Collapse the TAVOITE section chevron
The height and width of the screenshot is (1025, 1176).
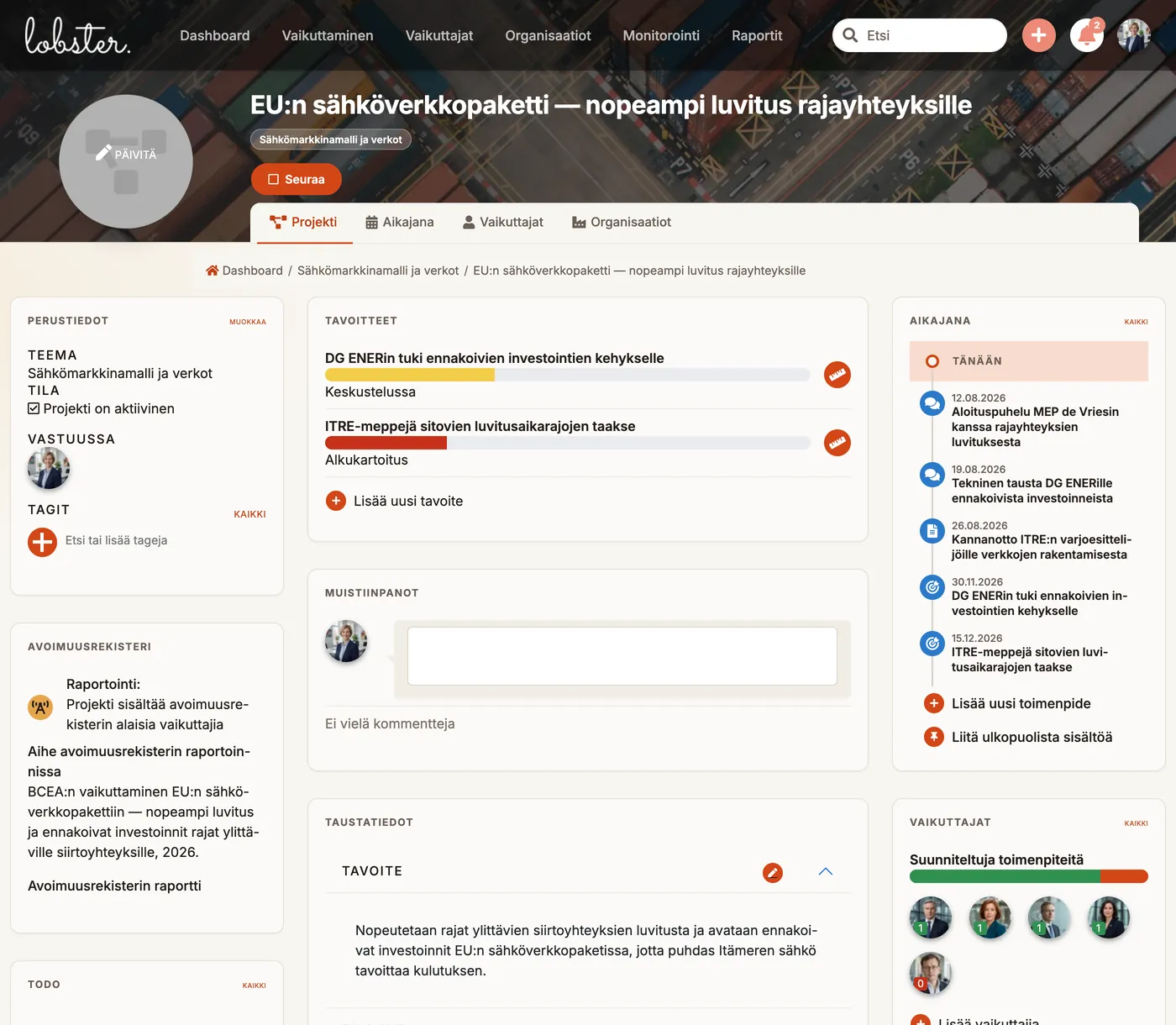826,871
